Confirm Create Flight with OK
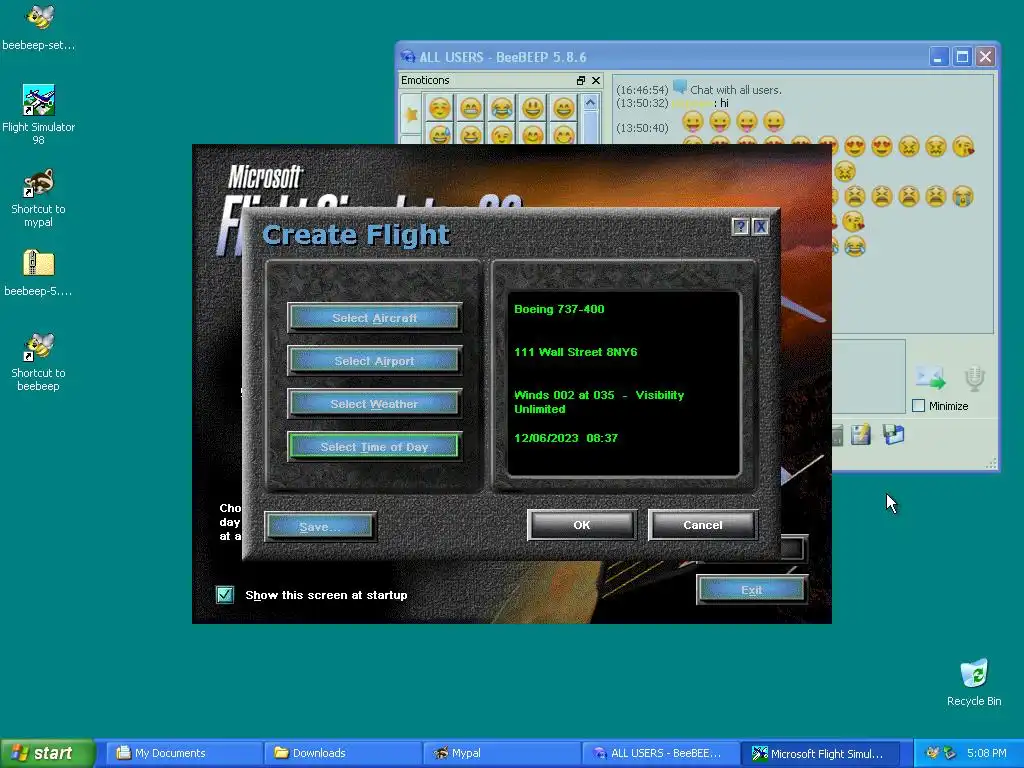Image resolution: width=1024 pixels, height=768 pixels. (x=581, y=525)
